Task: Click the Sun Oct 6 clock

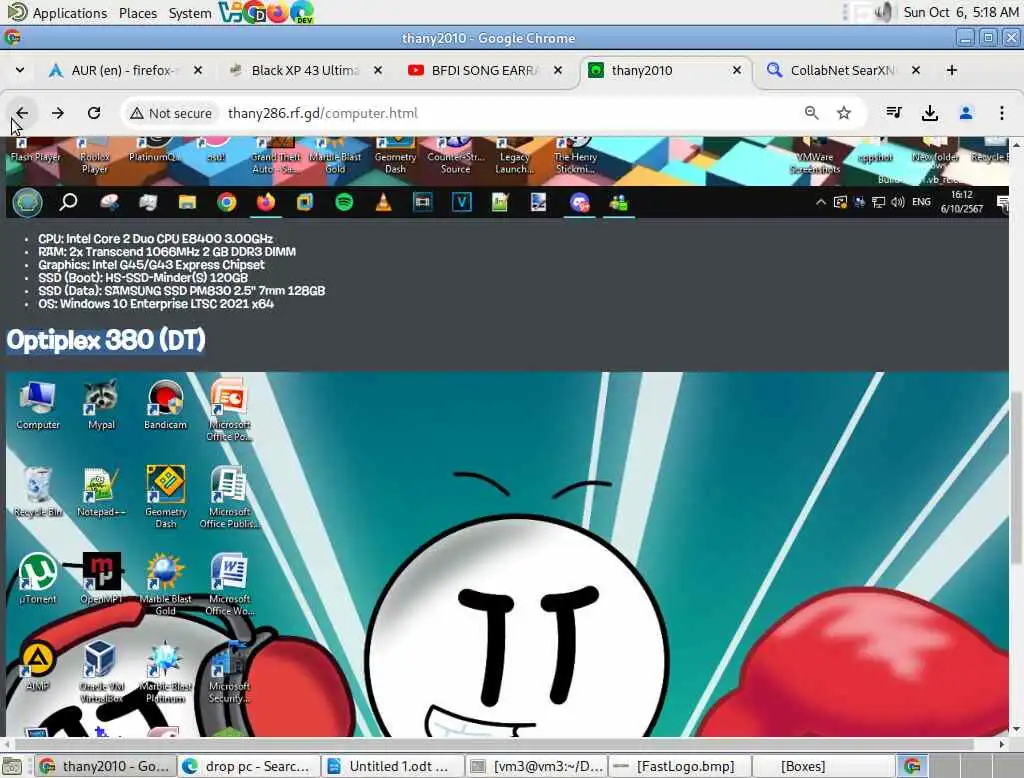Action: [961, 12]
